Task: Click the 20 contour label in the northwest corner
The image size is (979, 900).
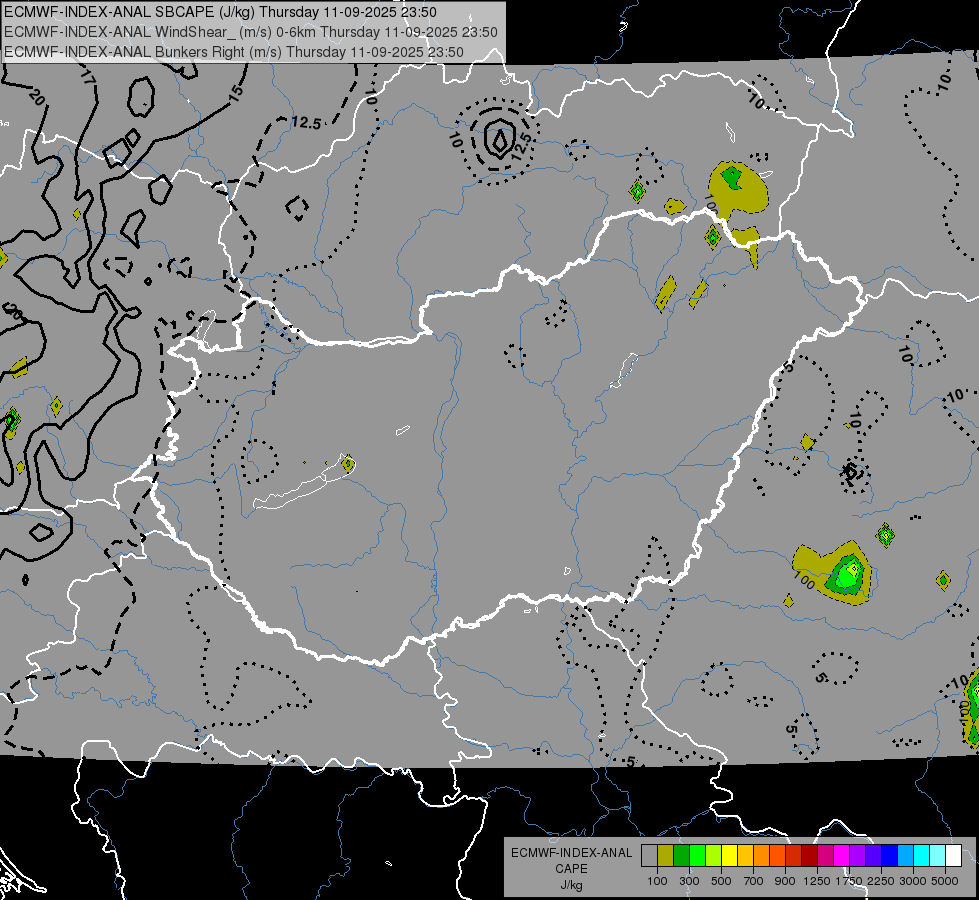Action: (x=37, y=97)
